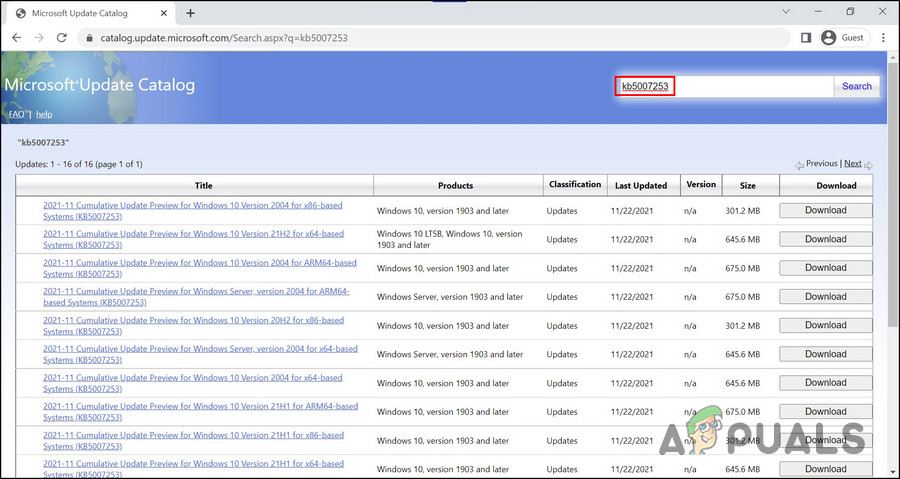The height and width of the screenshot is (479, 900).
Task: Open Windows 10 Version 21H1 ARM64 update link
Action: pyautogui.click(x=200, y=411)
